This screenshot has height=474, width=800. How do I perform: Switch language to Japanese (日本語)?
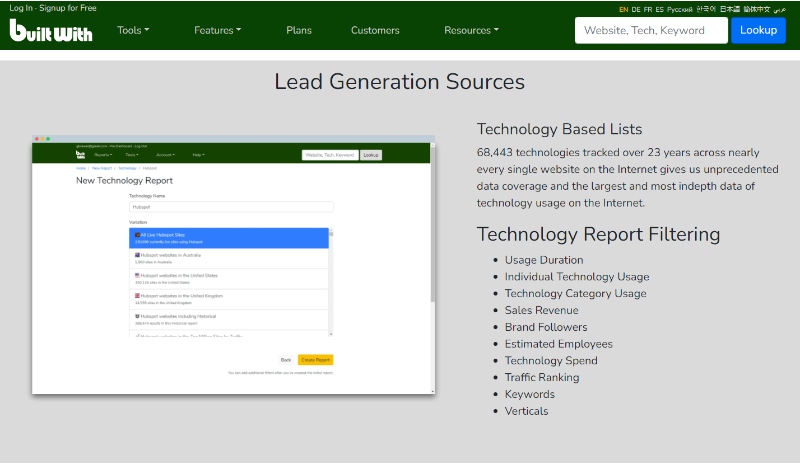730,9
